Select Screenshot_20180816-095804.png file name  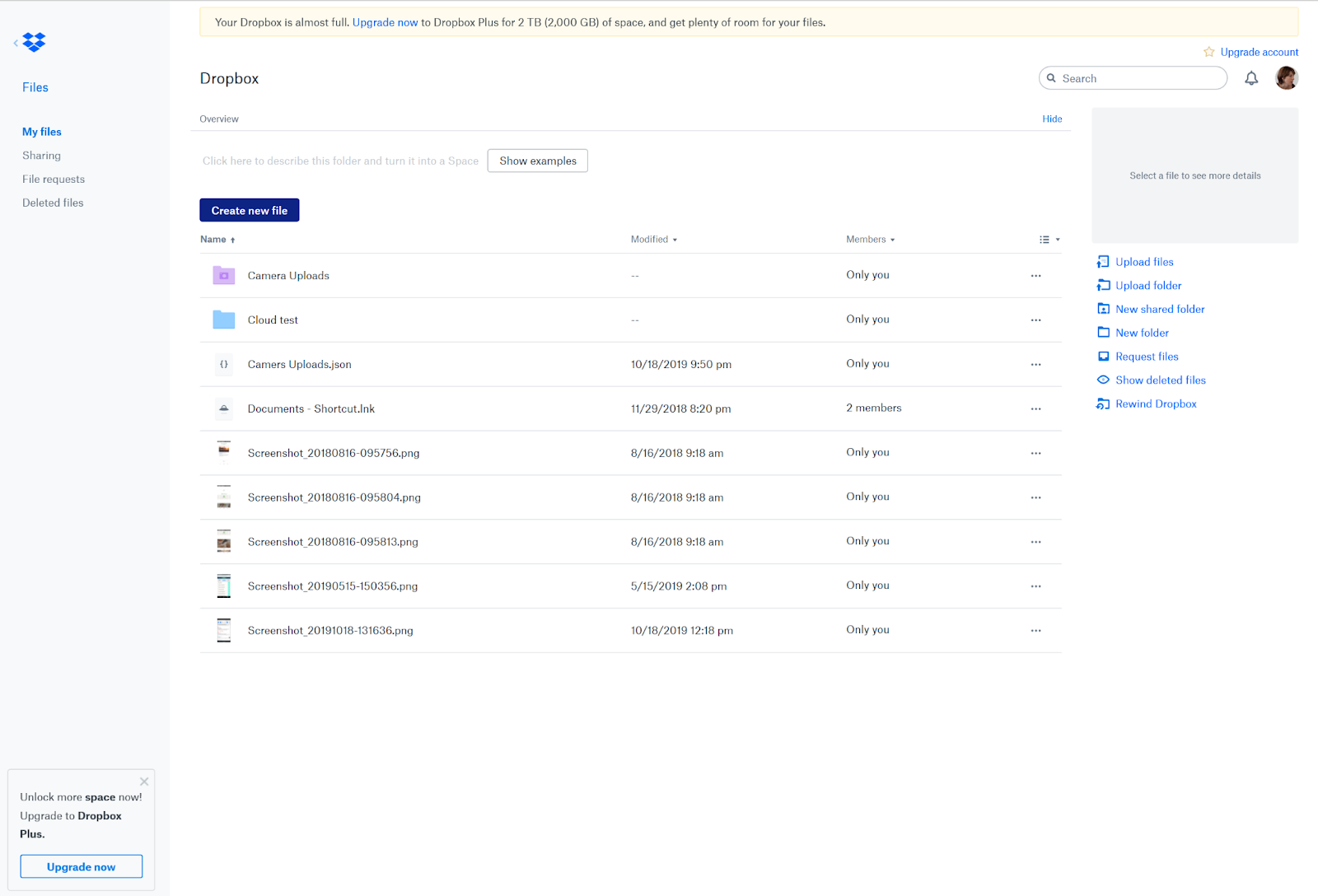click(334, 497)
